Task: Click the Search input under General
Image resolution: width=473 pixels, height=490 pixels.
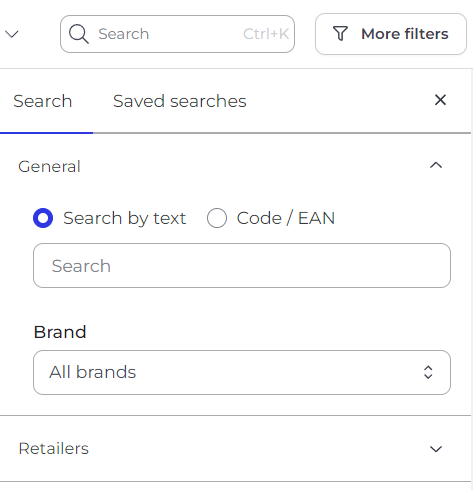Action: pyautogui.click(x=242, y=266)
